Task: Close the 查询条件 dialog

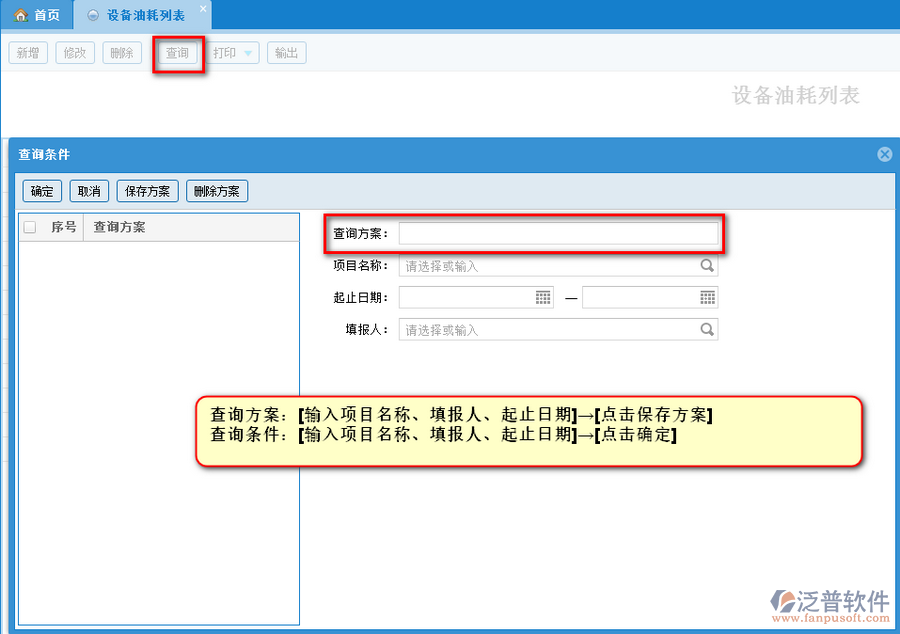Action: (885, 154)
